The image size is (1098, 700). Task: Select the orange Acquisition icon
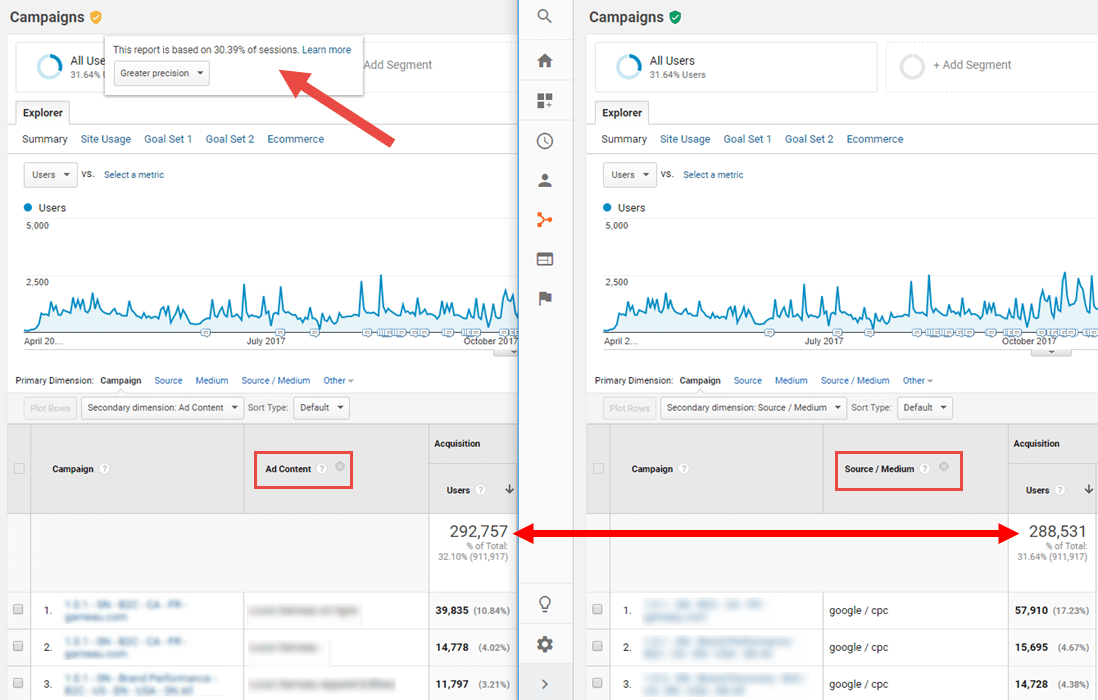[x=545, y=220]
